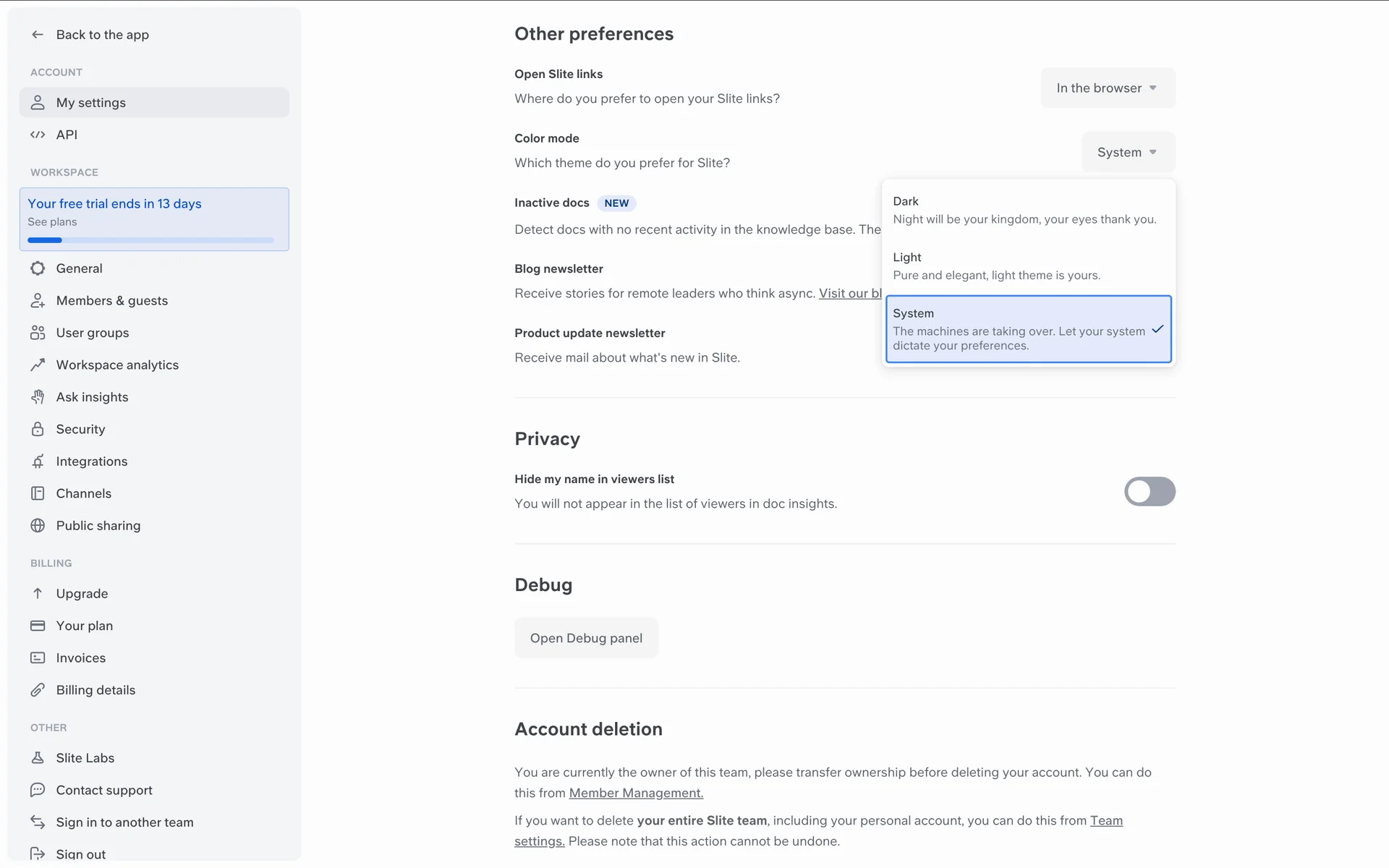Follow the Member Management link
The height and width of the screenshot is (868, 1389).
[x=636, y=793]
